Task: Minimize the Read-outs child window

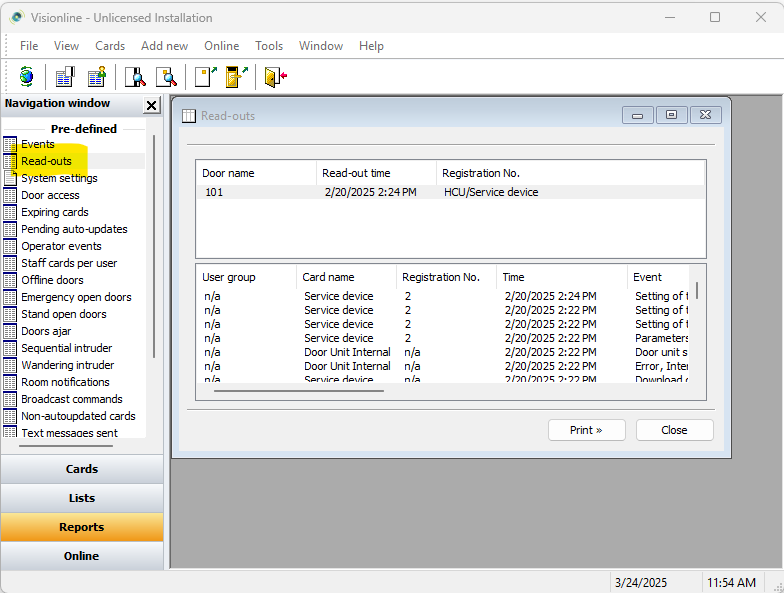Action: click(638, 115)
